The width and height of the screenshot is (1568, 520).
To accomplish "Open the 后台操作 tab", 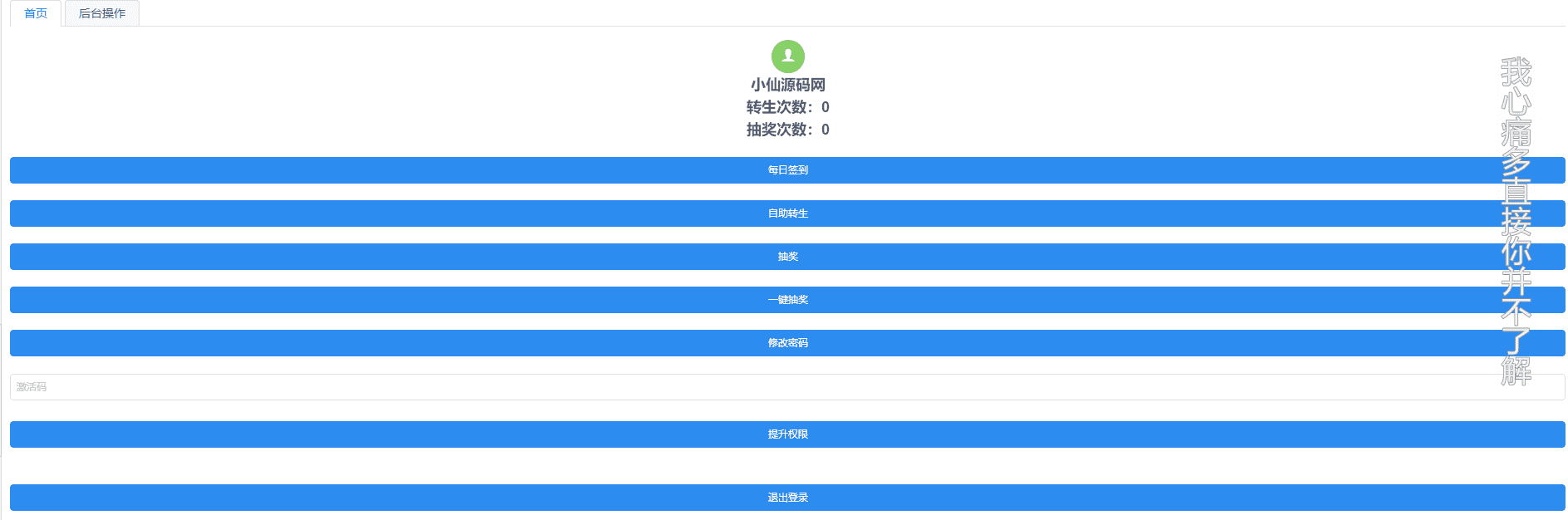I will pos(102,13).
